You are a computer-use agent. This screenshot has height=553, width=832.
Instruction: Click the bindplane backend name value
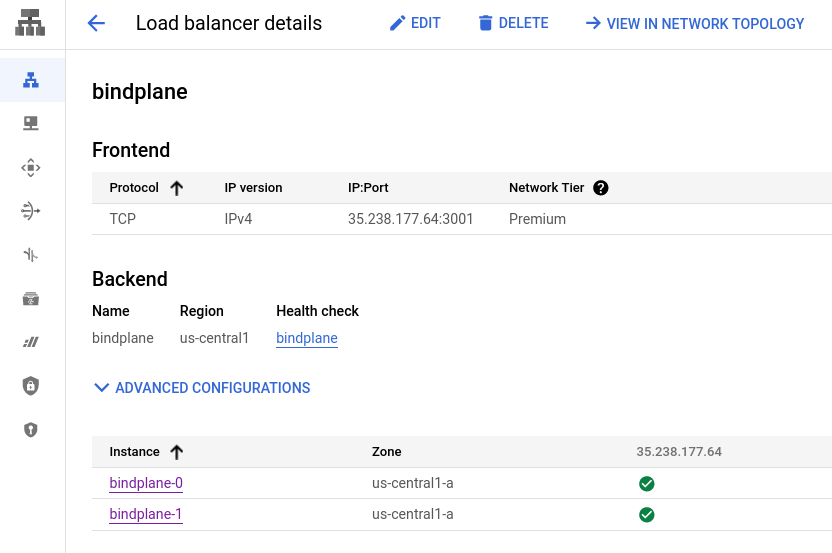coord(123,338)
